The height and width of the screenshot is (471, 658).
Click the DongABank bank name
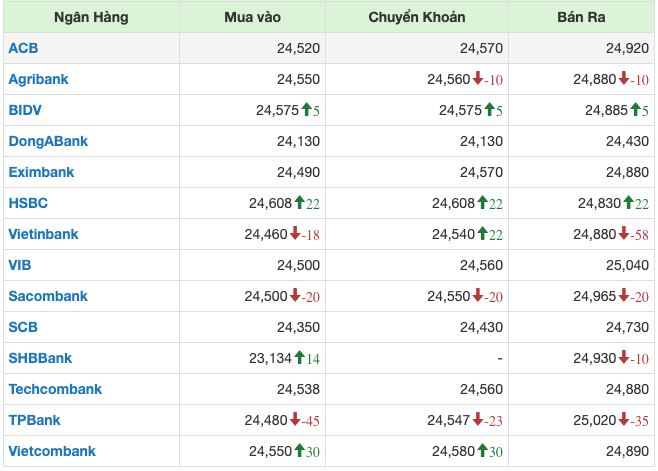48,141
